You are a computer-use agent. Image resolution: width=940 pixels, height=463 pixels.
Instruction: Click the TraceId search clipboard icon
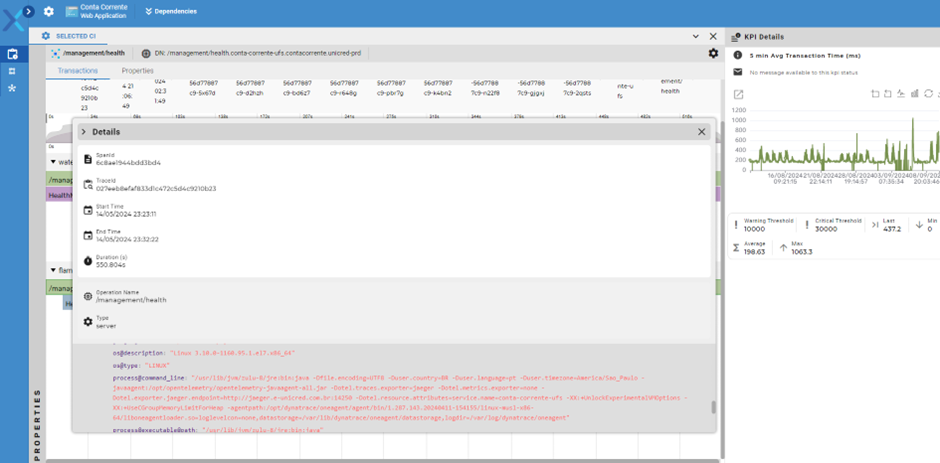[x=88, y=185]
